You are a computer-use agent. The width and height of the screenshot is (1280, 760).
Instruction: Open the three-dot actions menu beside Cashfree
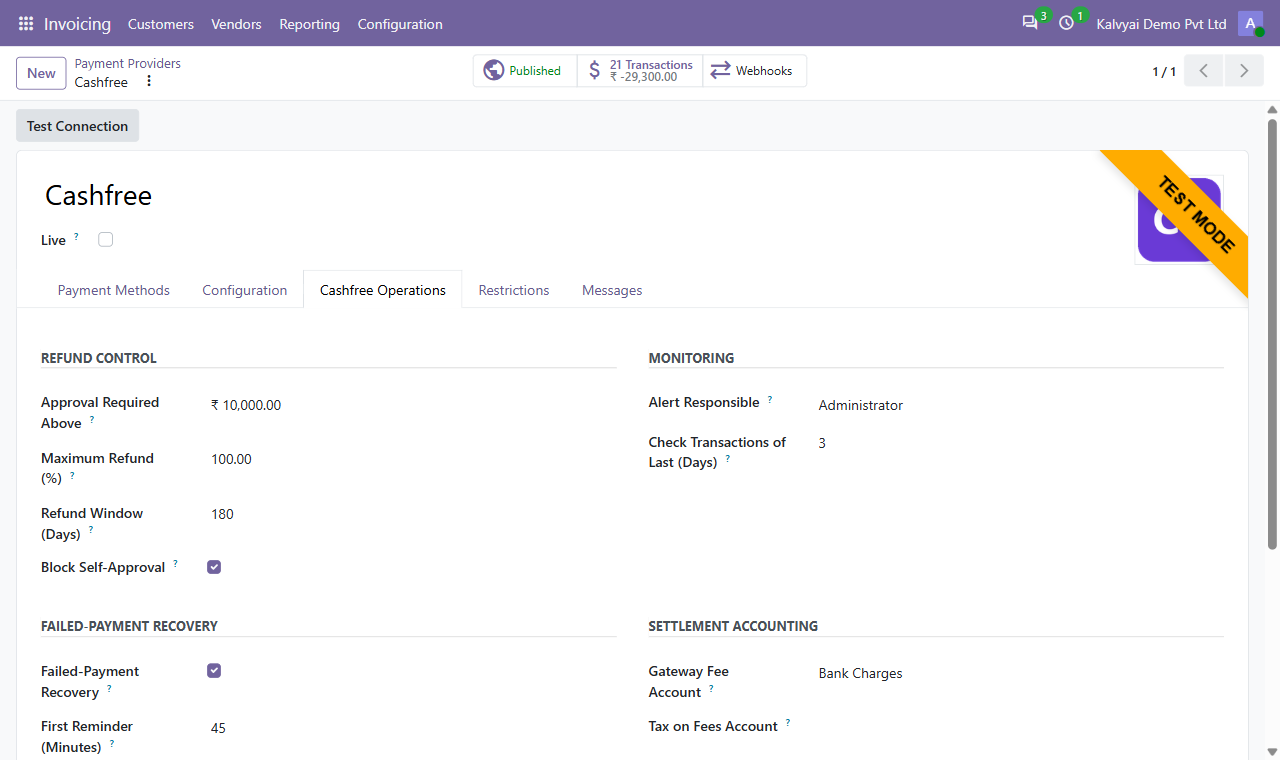(x=149, y=81)
